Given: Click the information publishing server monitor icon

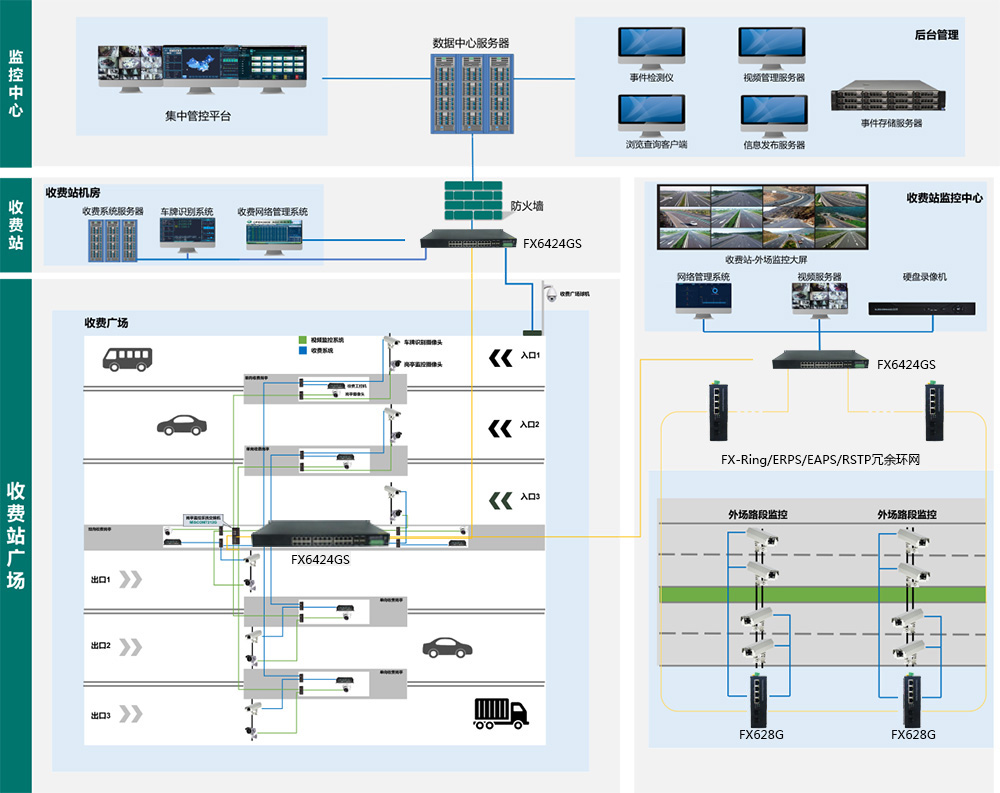Looking at the screenshot, I should [x=773, y=115].
